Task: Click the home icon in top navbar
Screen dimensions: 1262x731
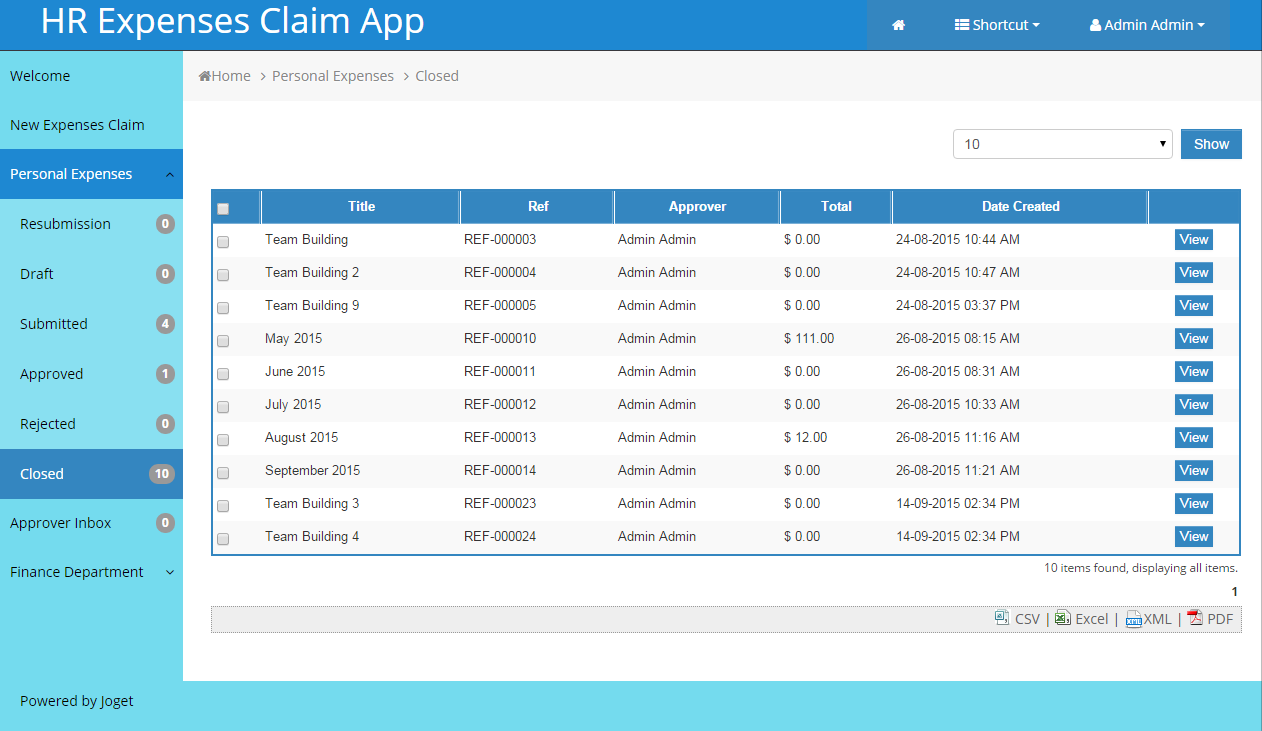Action: tap(898, 25)
